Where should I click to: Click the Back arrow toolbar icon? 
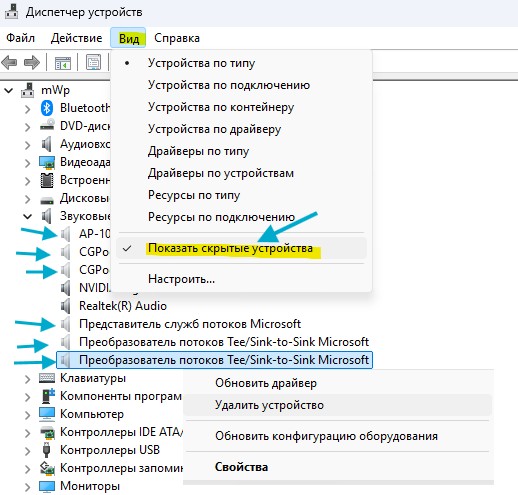point(9,62)
